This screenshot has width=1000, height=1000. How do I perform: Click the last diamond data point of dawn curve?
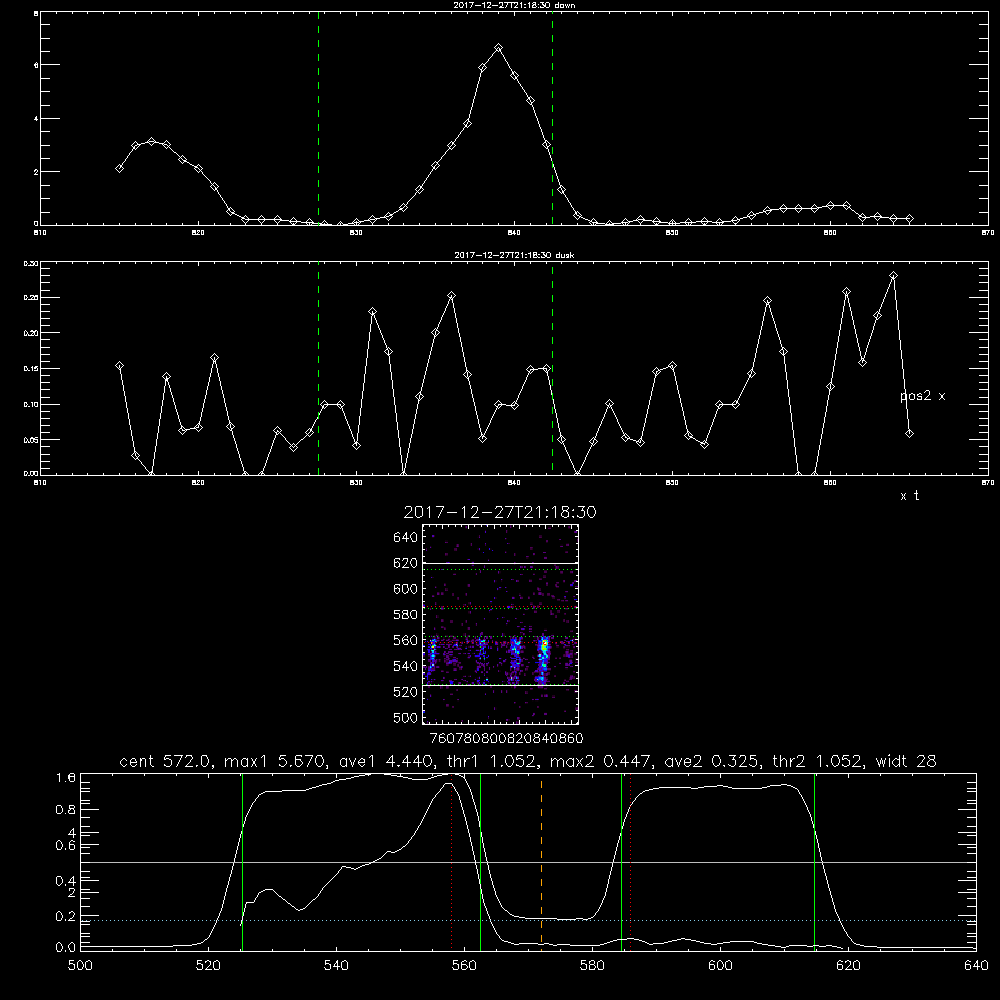[909, 219]
